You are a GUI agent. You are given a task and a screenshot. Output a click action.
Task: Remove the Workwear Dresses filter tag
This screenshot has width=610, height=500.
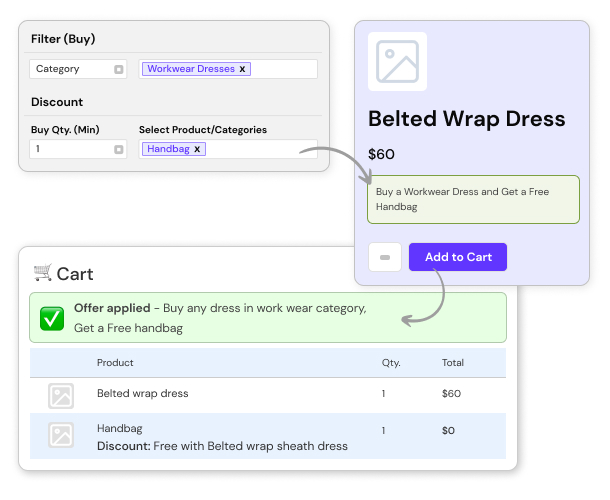tap(242, 69)
